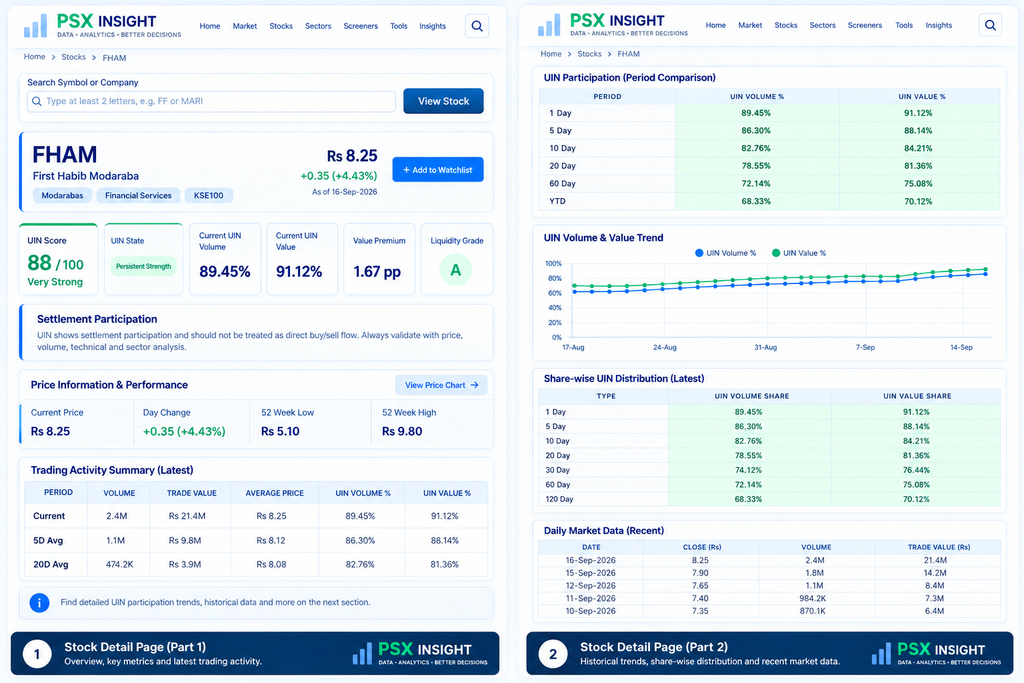This screenshot has width=1024, height=683.
Task: Click YTD row in Period Comparison table
Action: tap(769, 201)
